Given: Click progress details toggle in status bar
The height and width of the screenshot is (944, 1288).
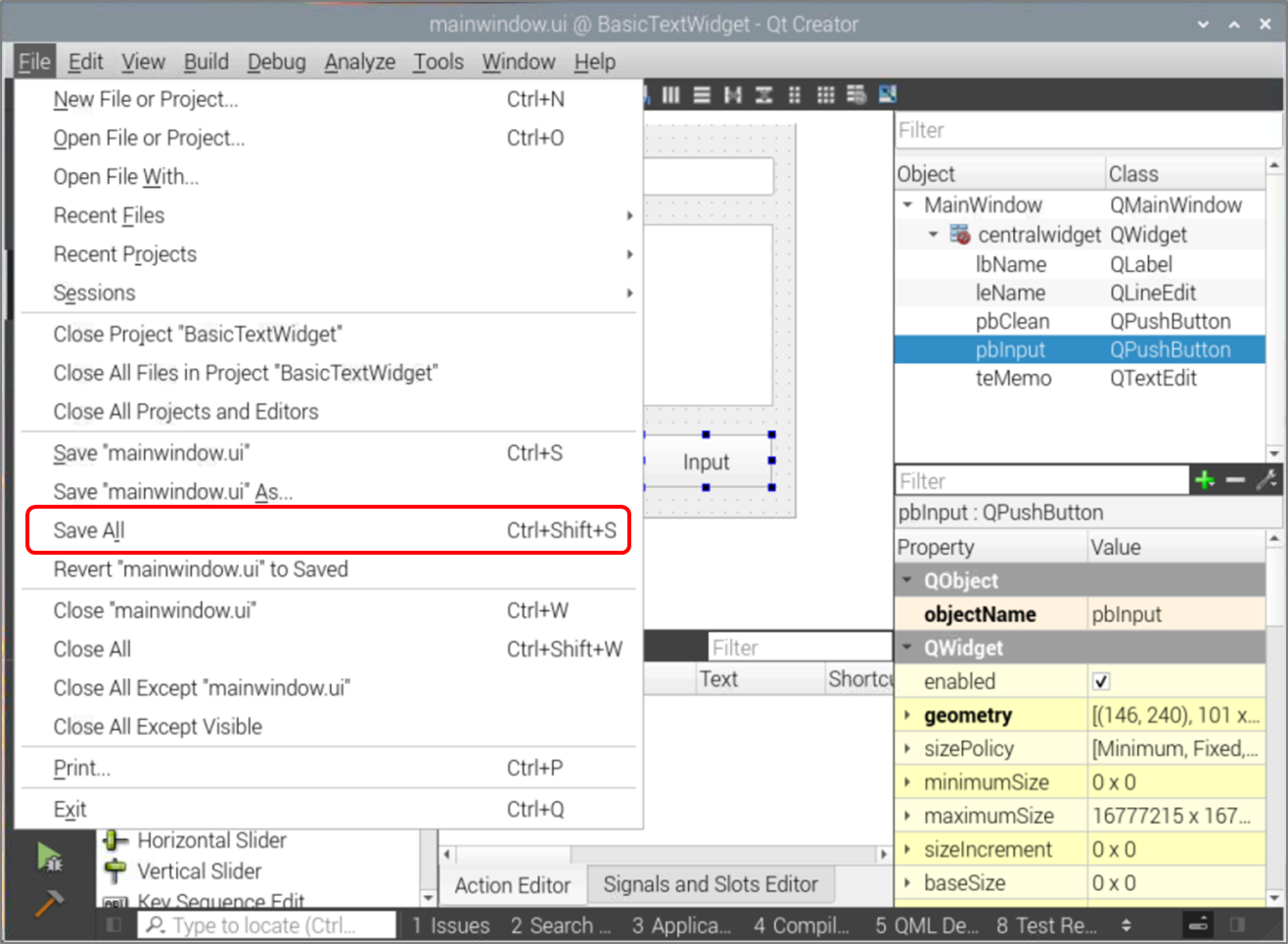Looking at the screenshot, I should (1198, 924).
